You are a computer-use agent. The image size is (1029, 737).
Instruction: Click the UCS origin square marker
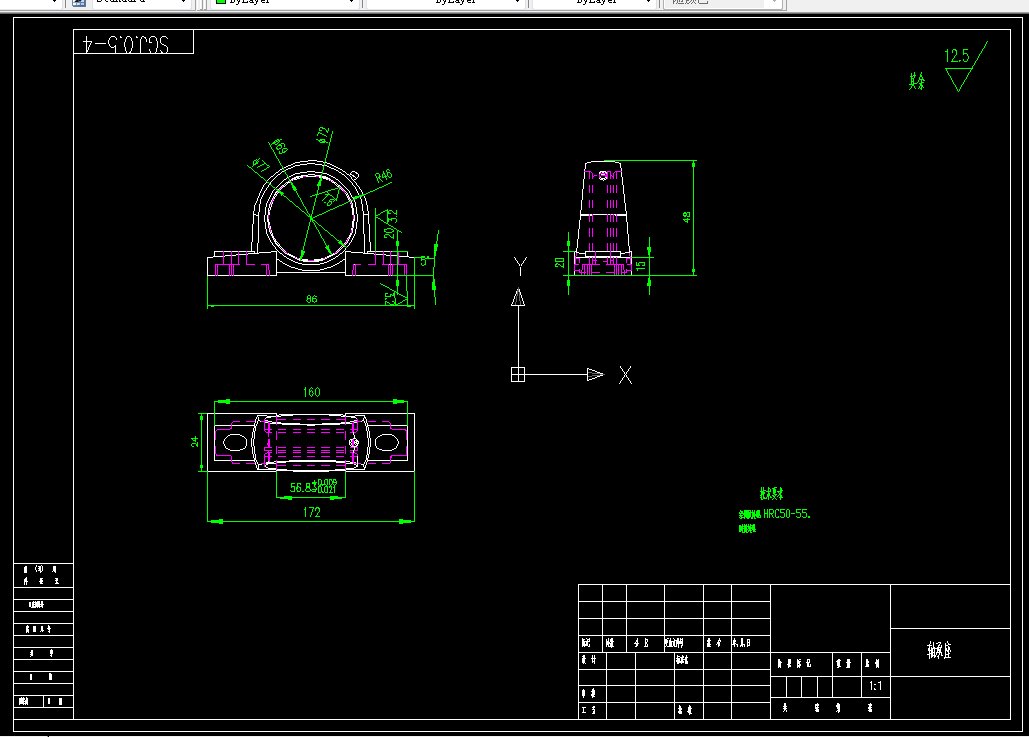coord(518,375)
